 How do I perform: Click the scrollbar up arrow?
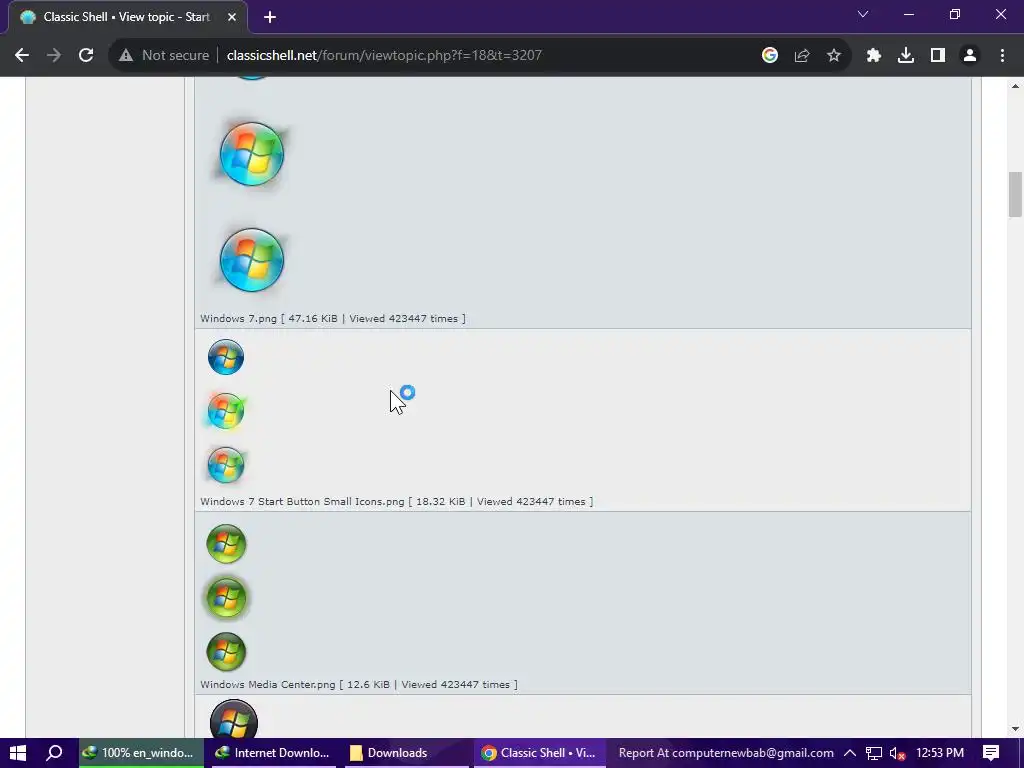point(1015,86)
